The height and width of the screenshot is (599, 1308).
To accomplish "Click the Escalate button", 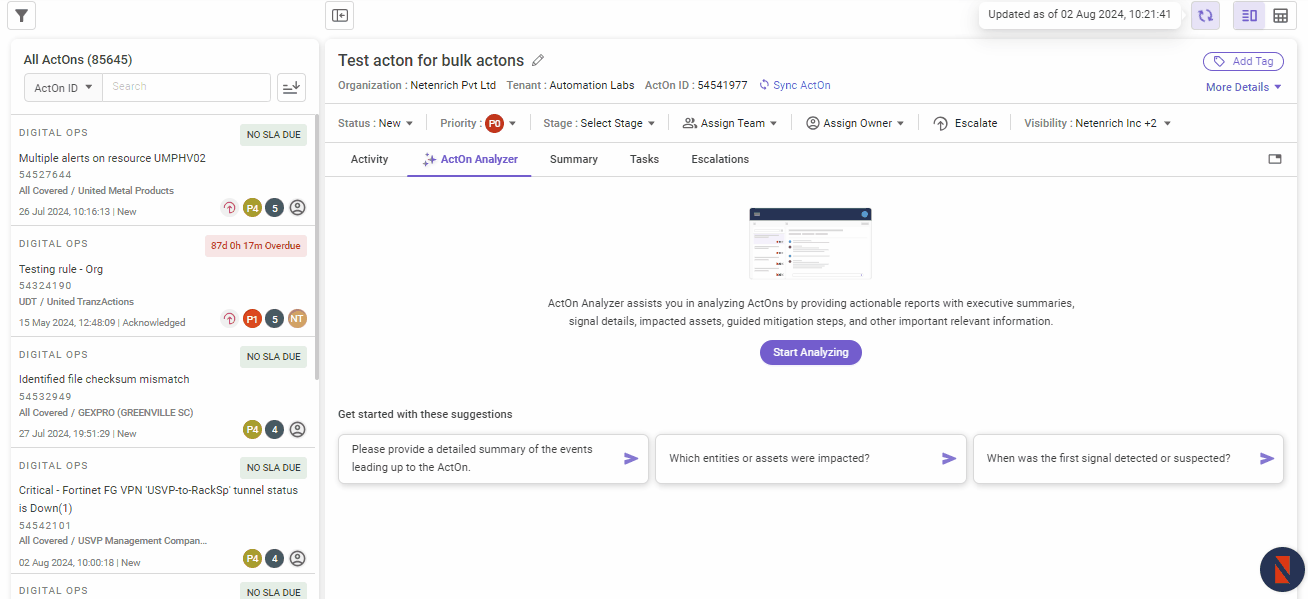I will 965,123.
